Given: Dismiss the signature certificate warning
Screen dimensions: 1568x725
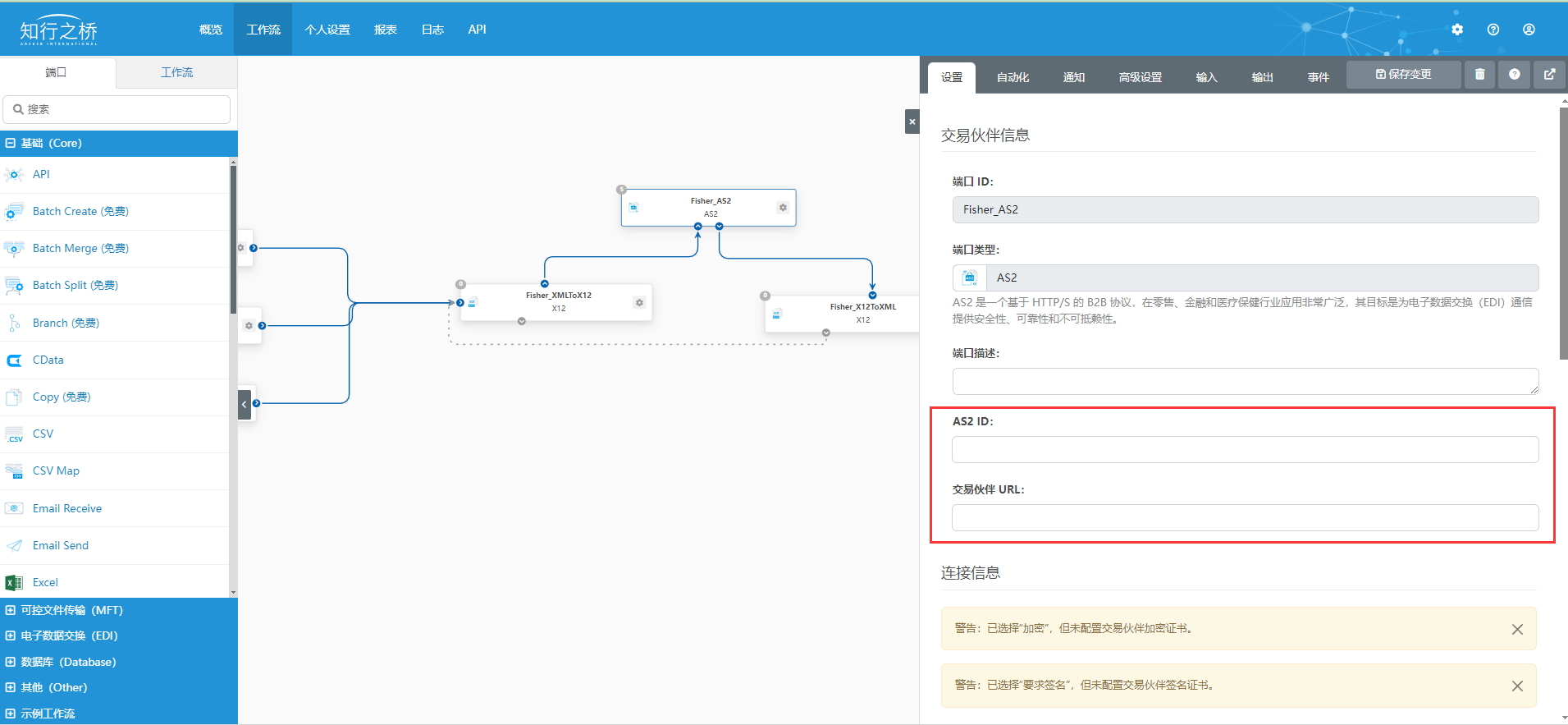Looking at the screenshot, I should (x=1517, y=686).
